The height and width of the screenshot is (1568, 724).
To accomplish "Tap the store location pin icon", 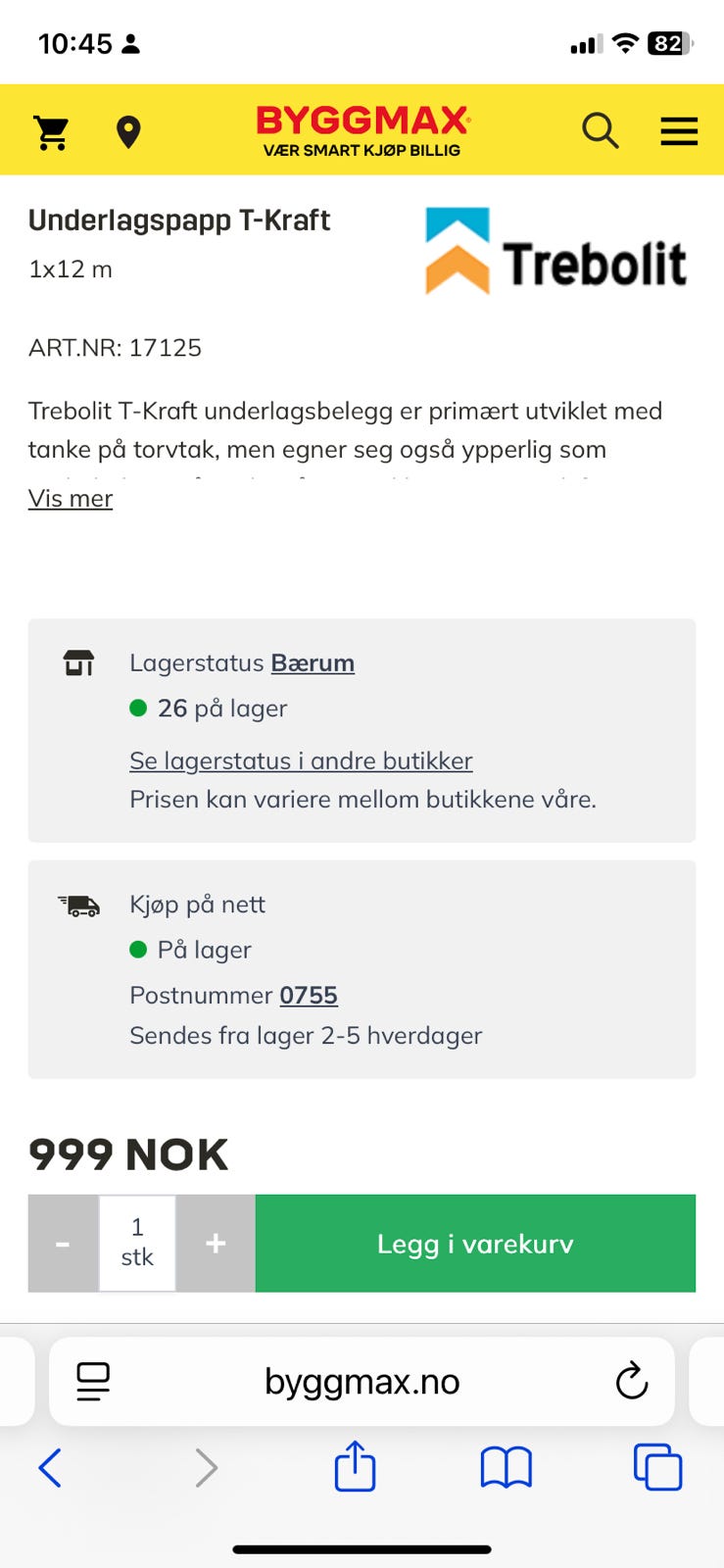I will click(128, 131).
